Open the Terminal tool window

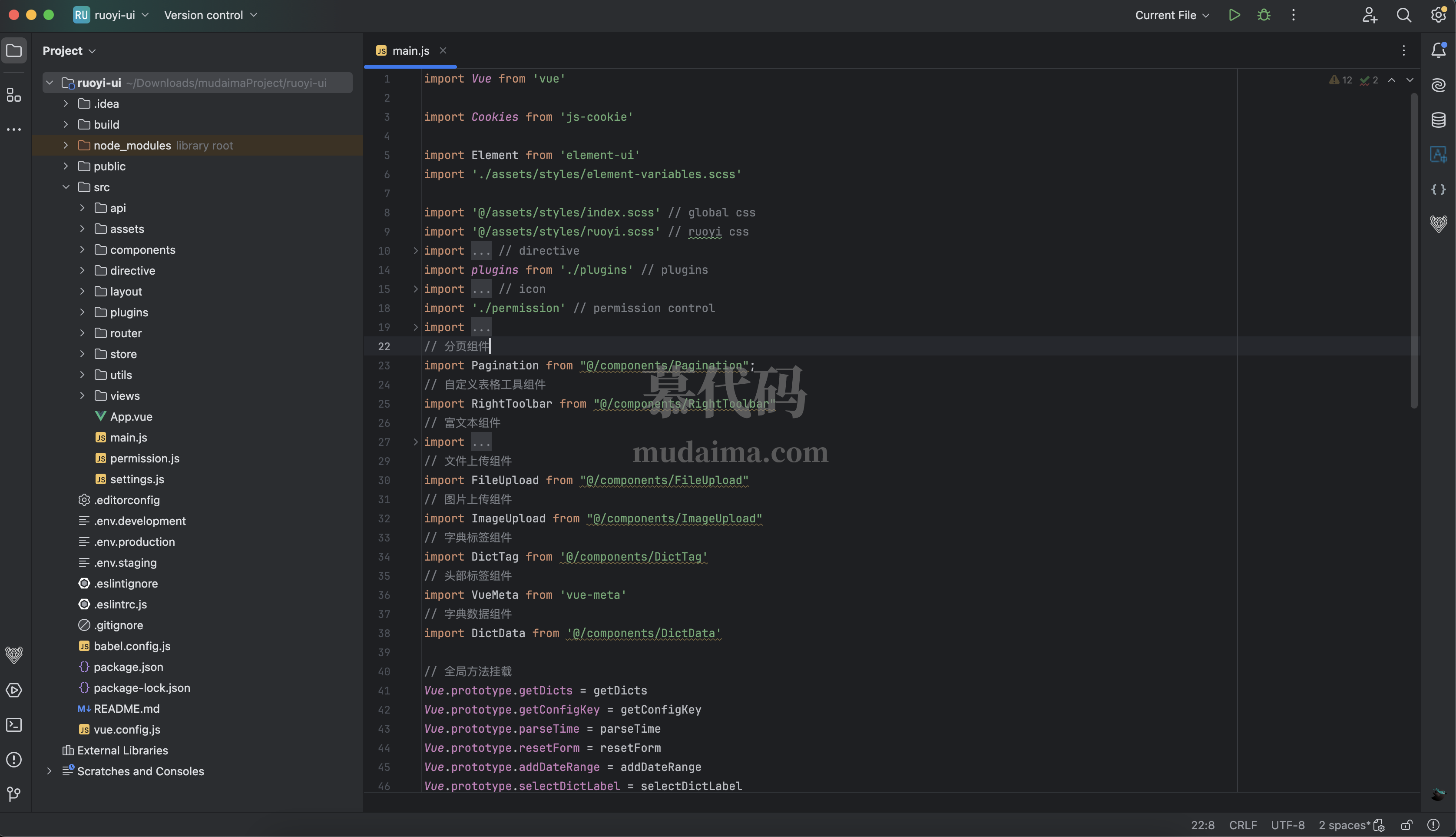coord(14,725)
